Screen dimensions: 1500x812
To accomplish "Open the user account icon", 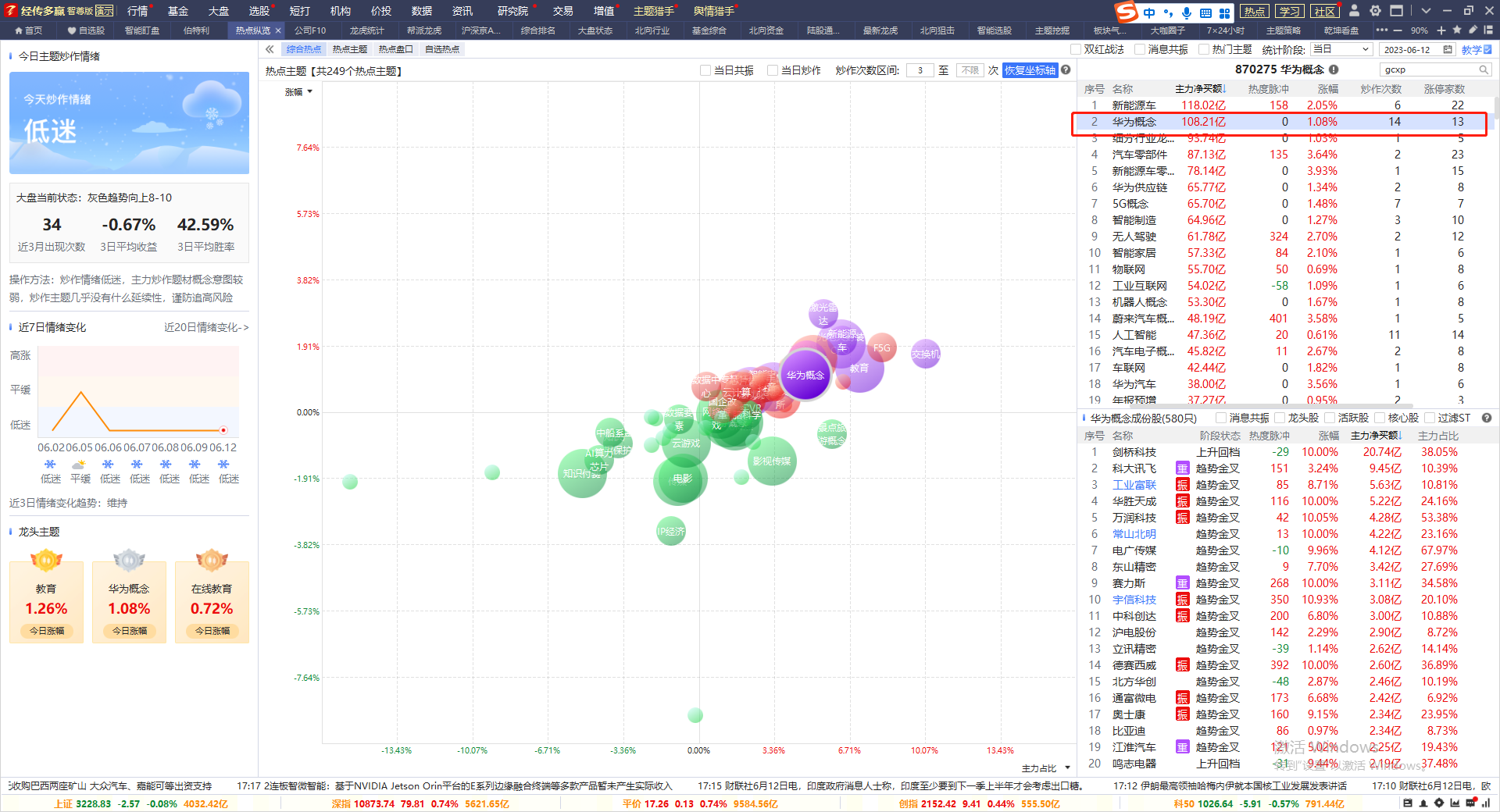I will pos(1354,11).
